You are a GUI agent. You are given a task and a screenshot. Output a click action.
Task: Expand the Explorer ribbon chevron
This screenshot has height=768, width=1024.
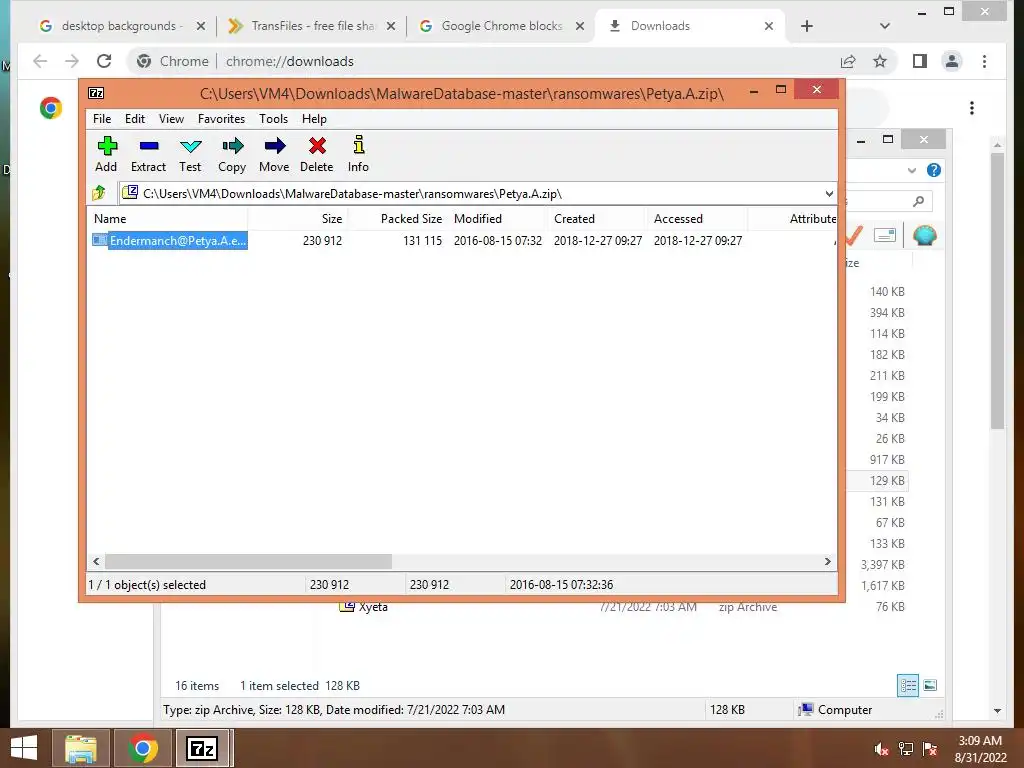912,170
